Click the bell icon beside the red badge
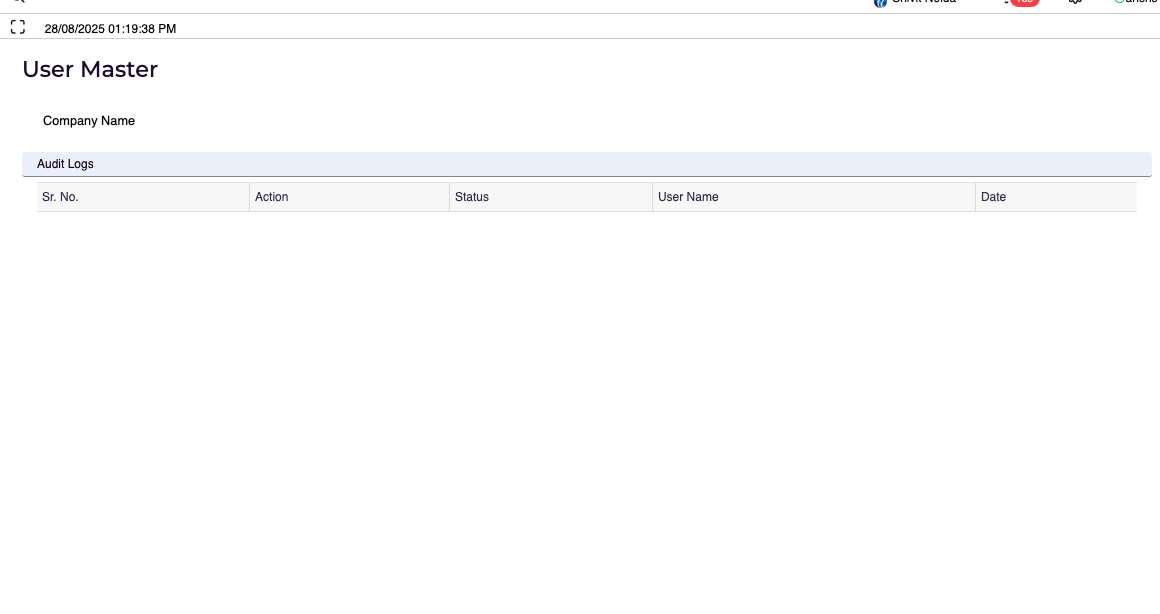Viewport: 1160px width, 614px height. pos(1006,3)
